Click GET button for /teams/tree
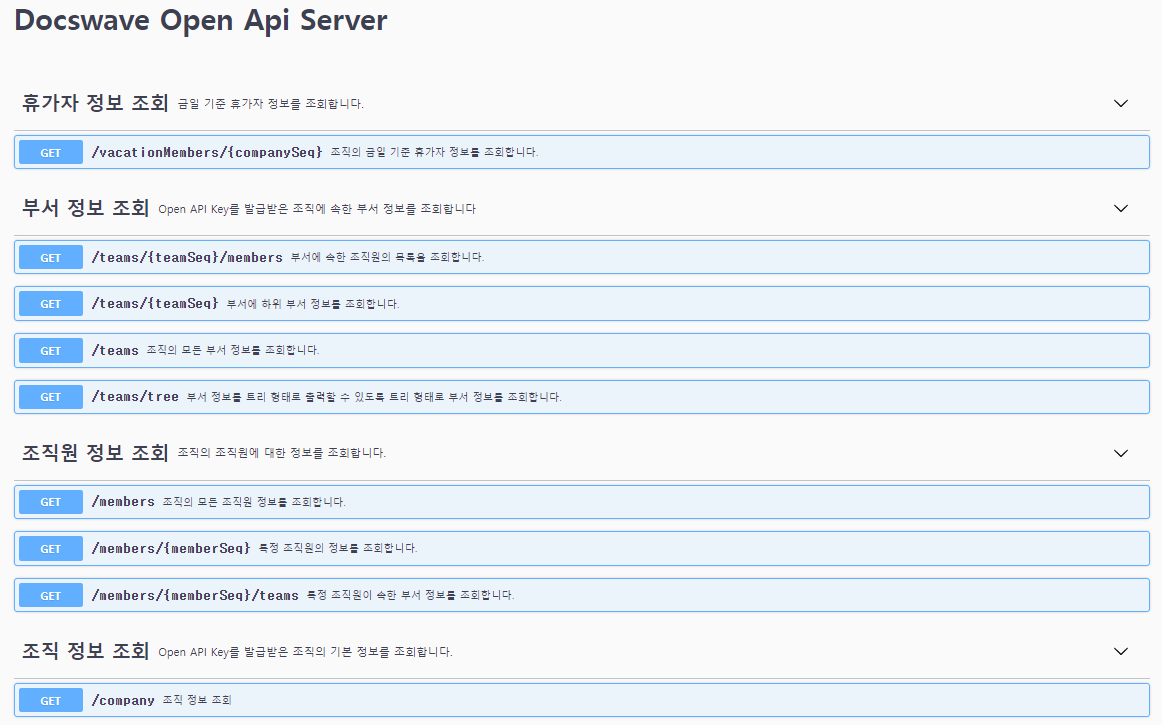Viewport: 1162px width, 725px height. (51, 397)
